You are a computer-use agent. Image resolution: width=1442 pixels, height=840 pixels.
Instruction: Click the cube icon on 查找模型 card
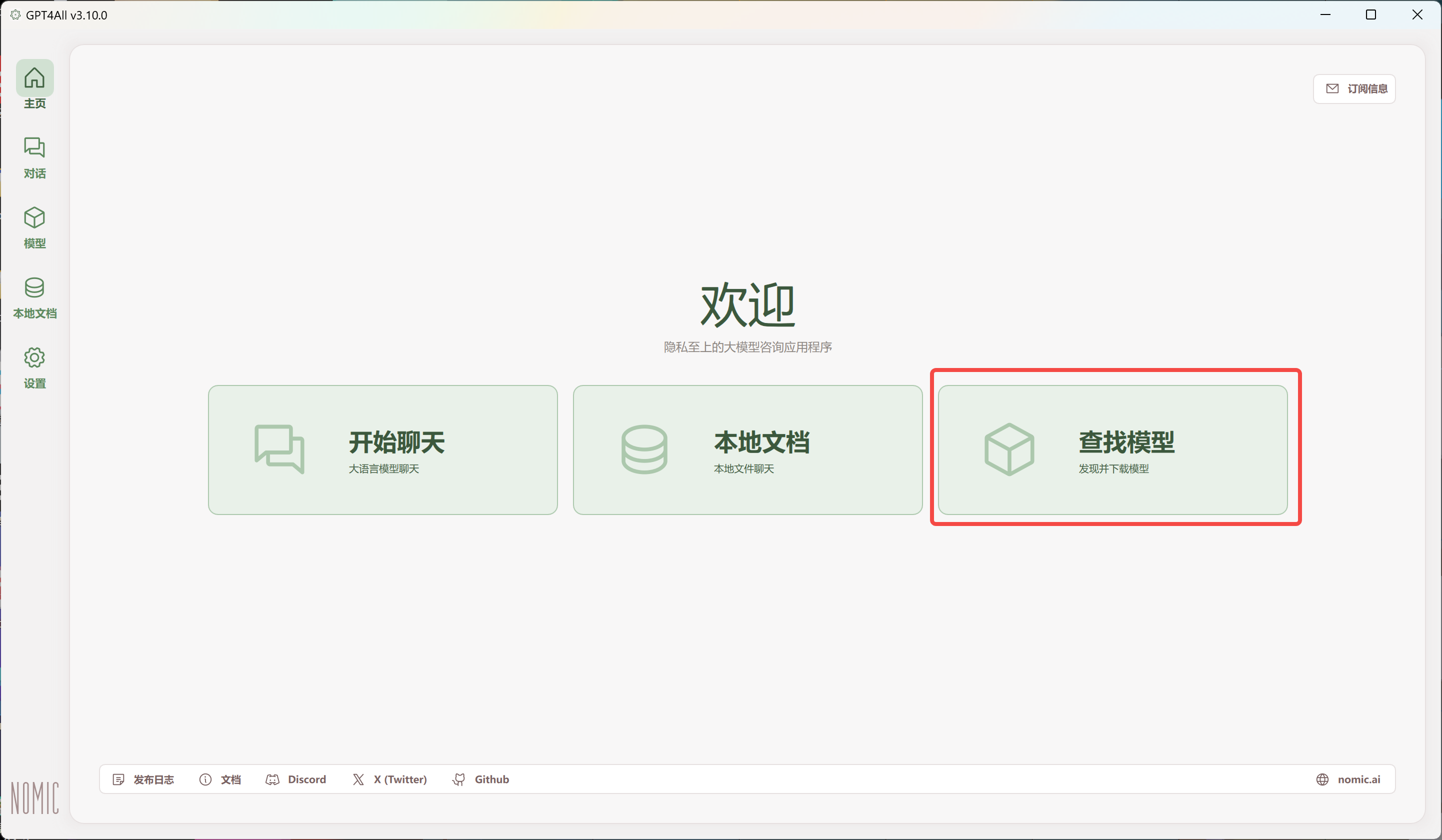(x=1009, y=449)
